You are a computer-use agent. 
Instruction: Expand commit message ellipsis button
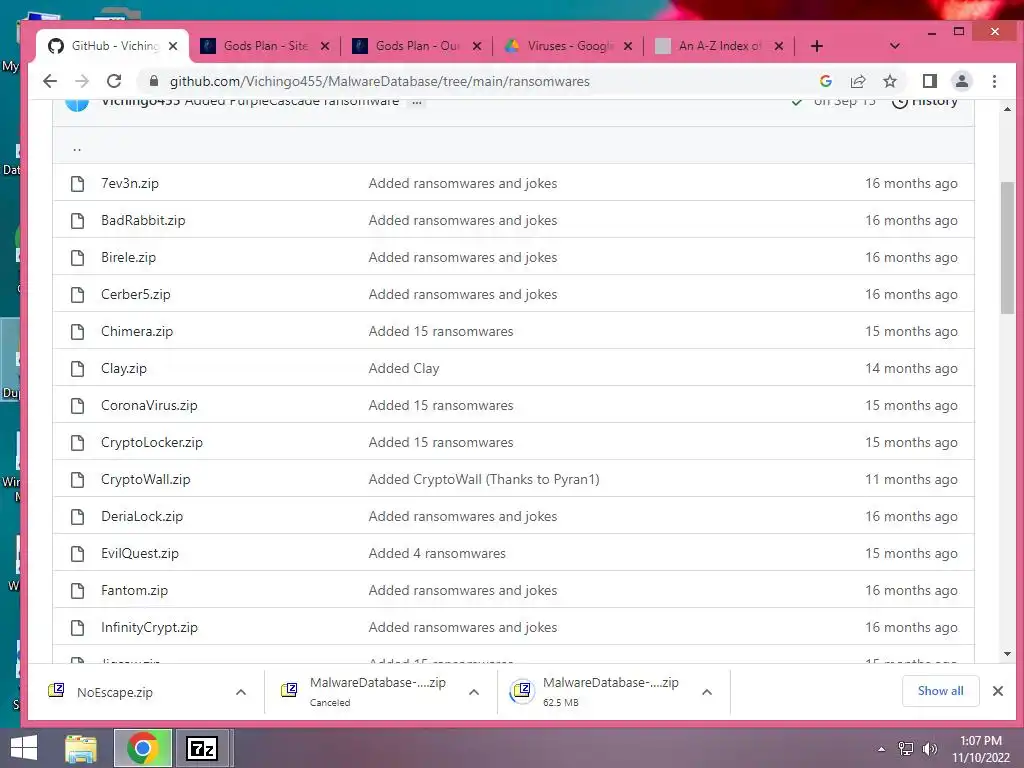point(417,102)
